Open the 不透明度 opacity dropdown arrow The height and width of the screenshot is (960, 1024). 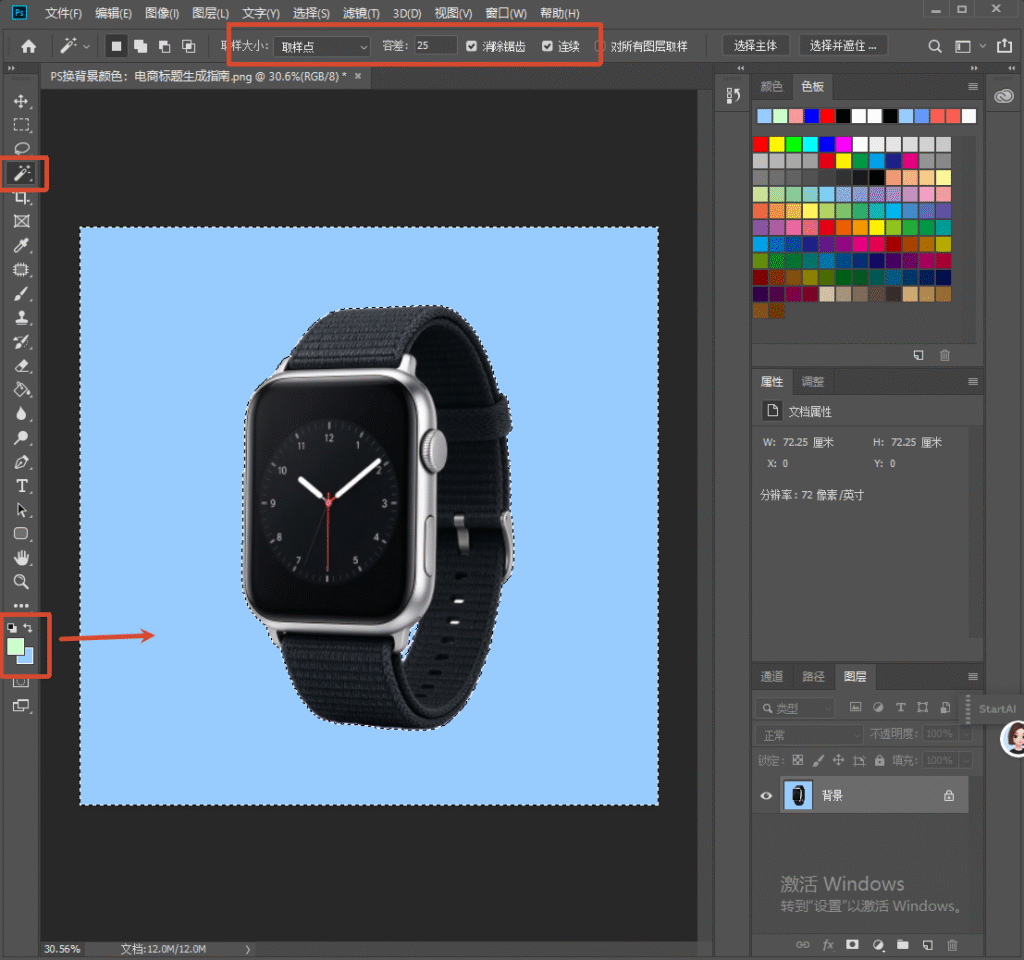[966, 733]
